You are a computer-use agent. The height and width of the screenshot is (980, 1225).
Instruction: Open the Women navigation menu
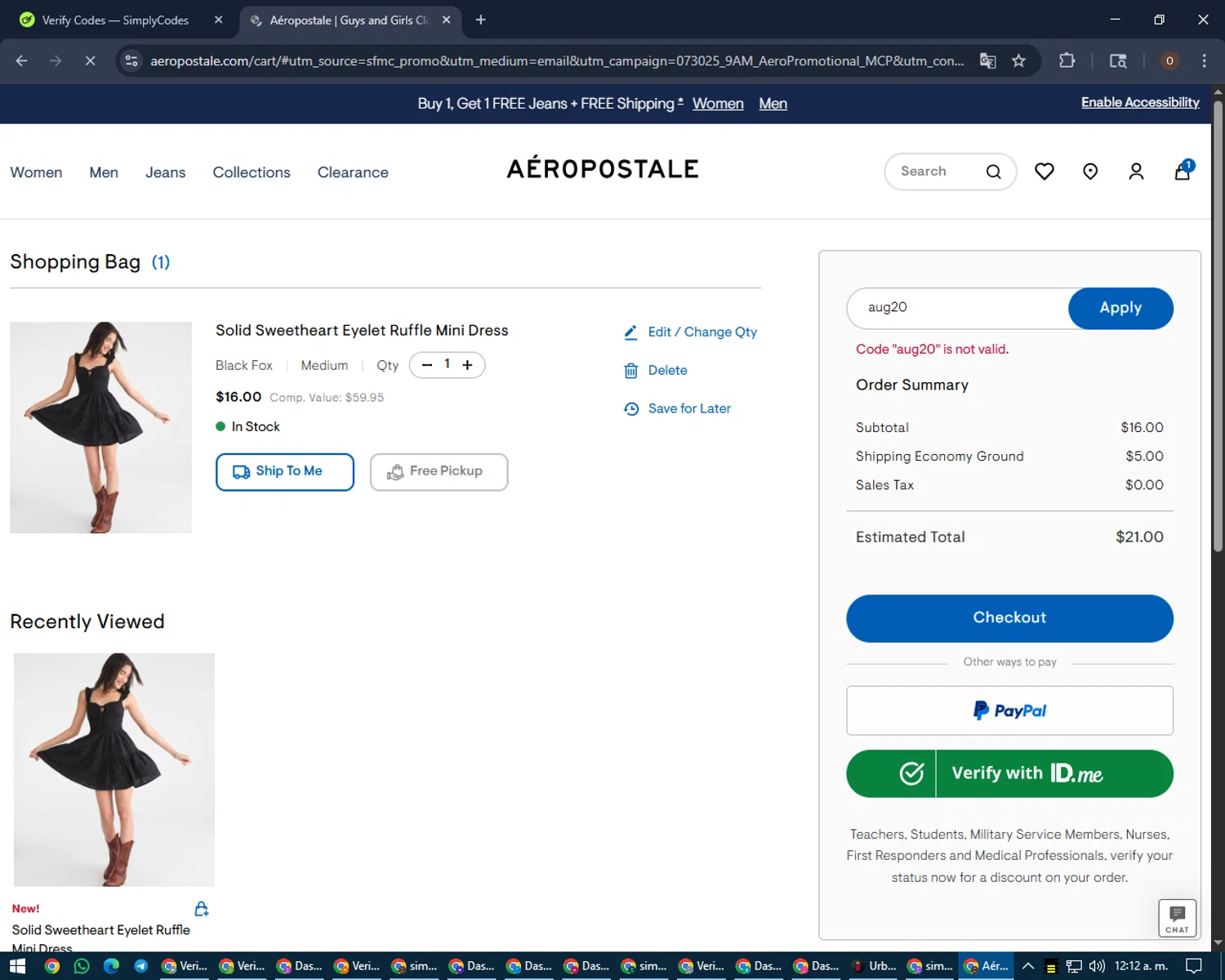(x=36, y=172)
